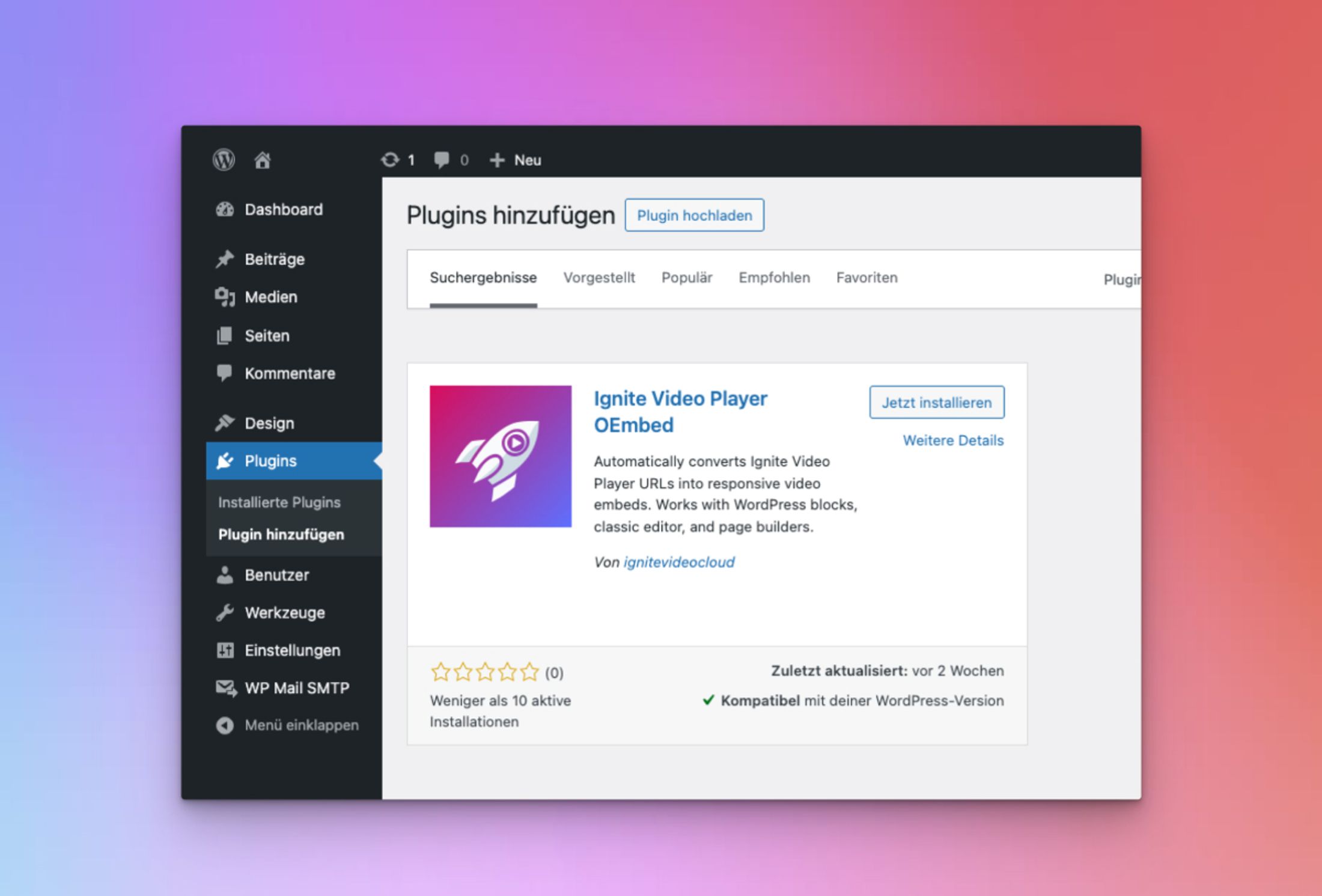Click the Jetzt installieren button

(936, 402)
